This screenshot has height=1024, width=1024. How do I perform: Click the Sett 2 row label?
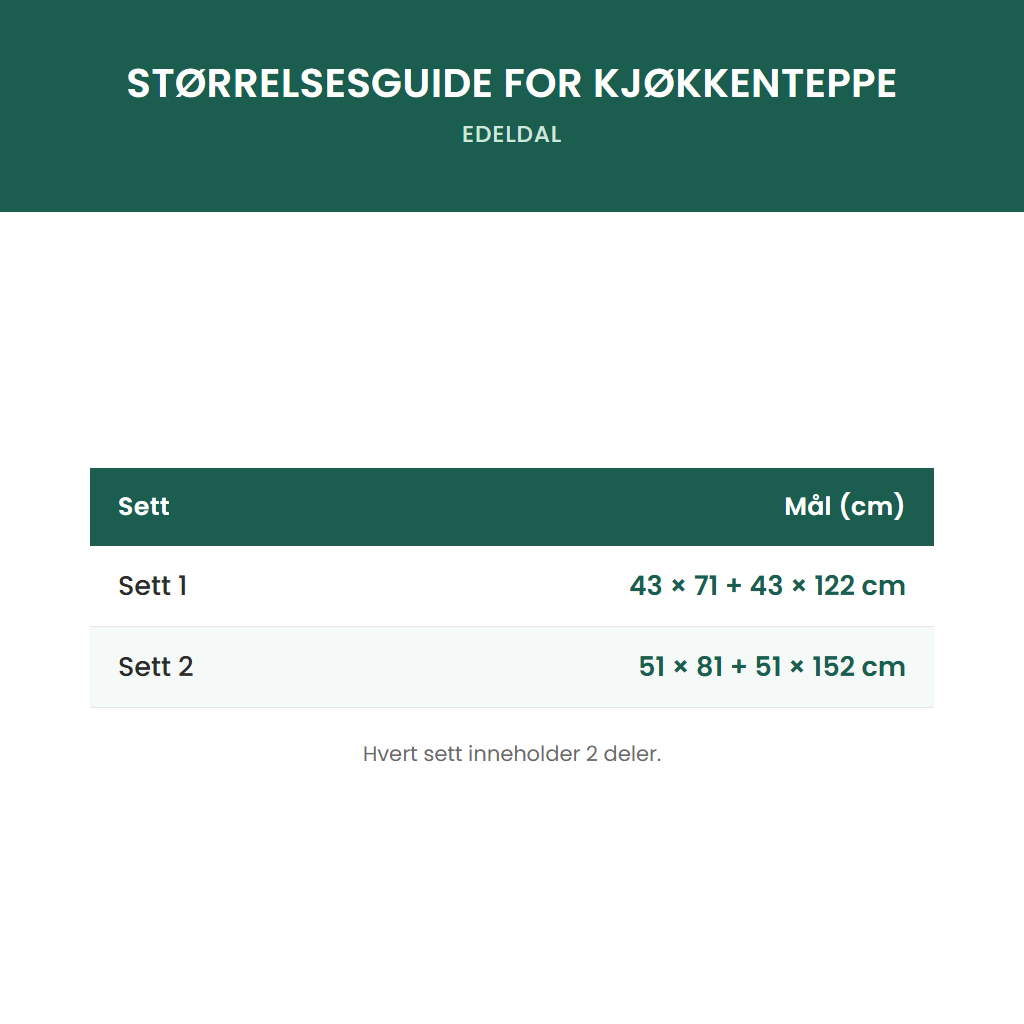[x=155, y=667]
